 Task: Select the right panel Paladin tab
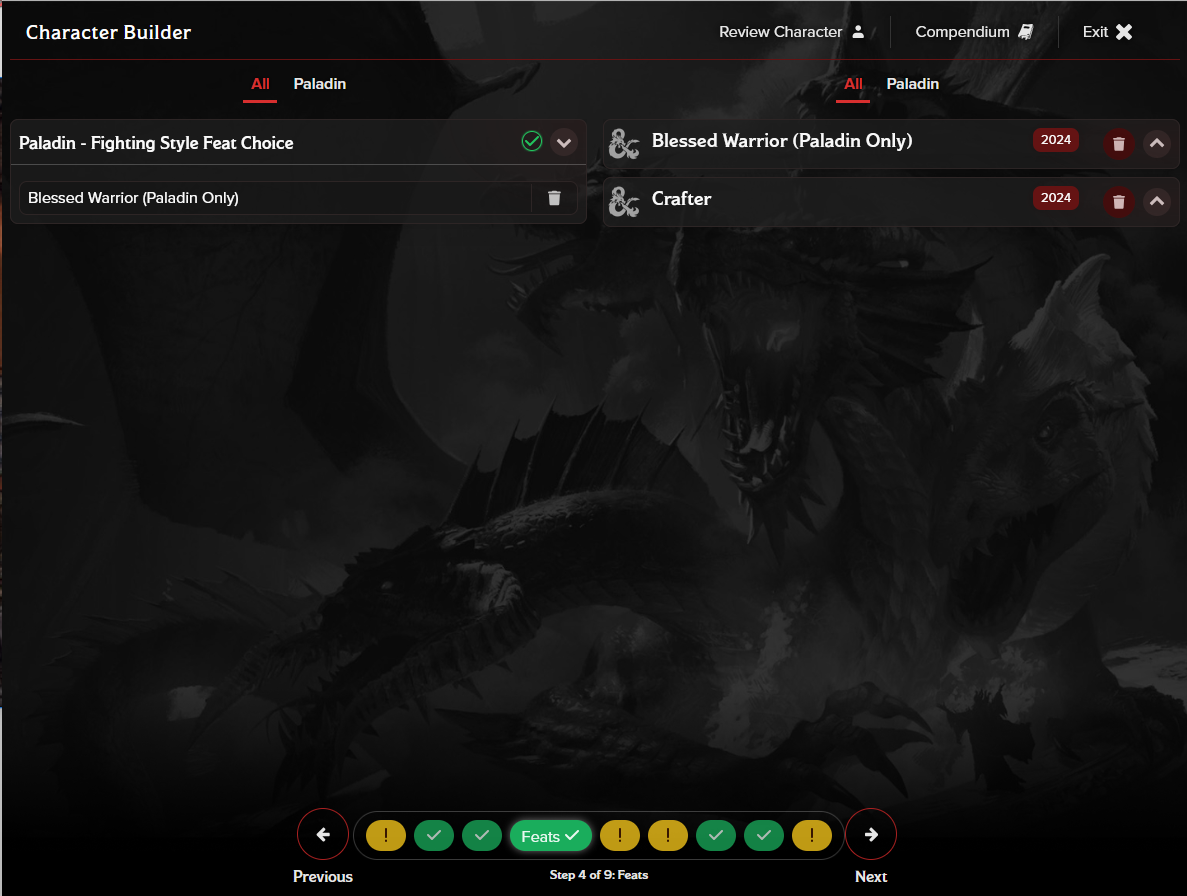(x=912, y=84)
